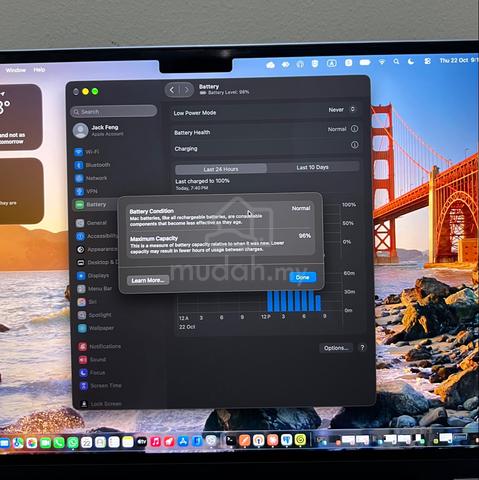The width and height of the screenshot is (479, 480).
Task: Launch WhatsApp from the Dock
Action: (x=73, y=443)
